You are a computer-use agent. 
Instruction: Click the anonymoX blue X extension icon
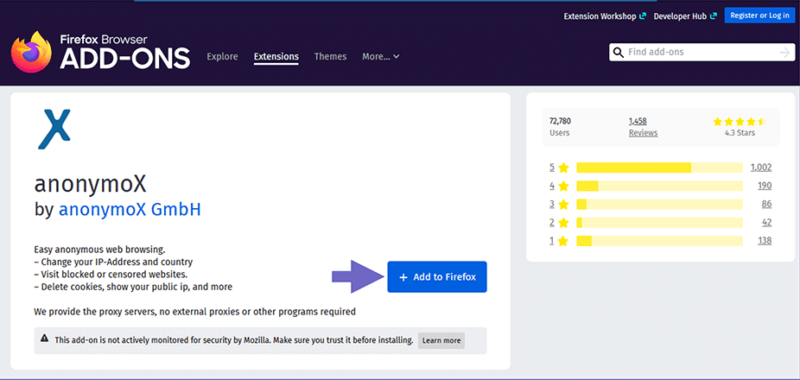54,129
